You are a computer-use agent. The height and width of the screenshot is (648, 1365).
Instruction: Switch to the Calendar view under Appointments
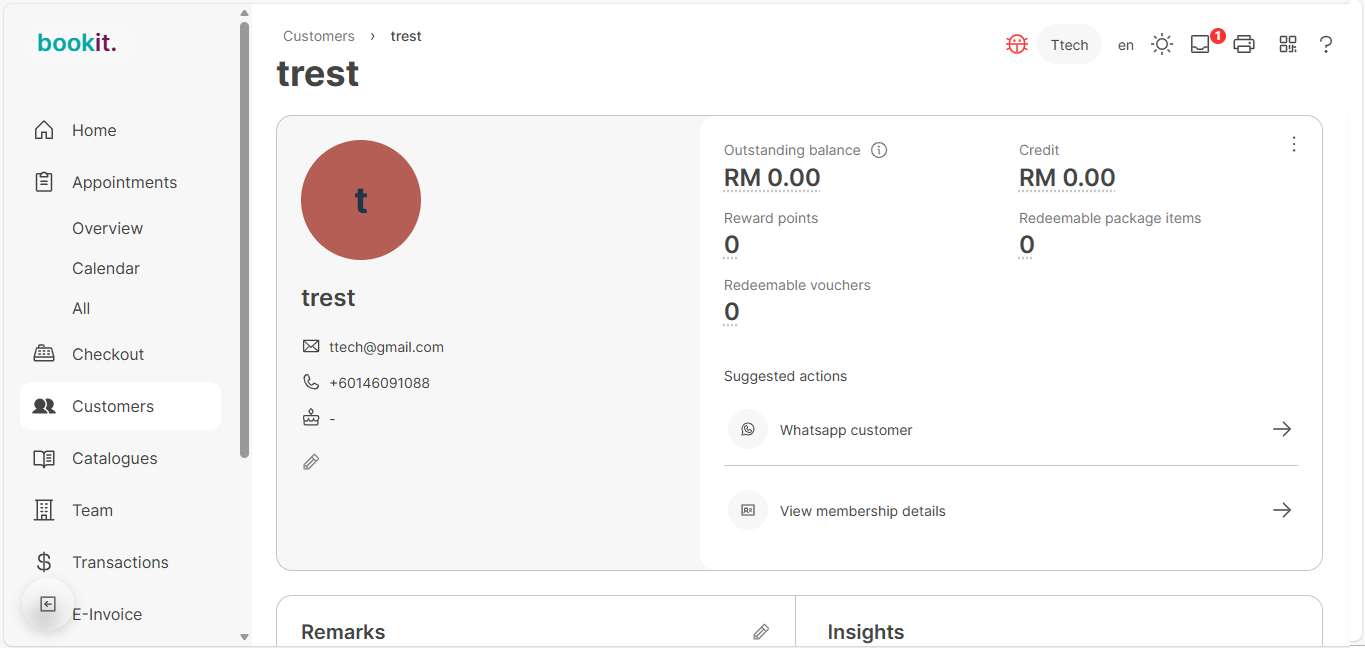[x=106, y=268]
